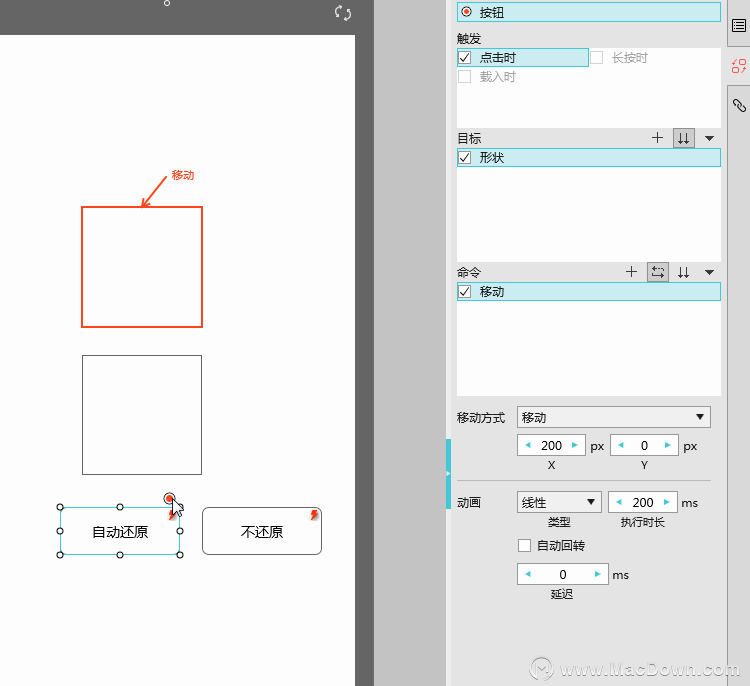Increase X value with right arrow

tap(574, 445)
